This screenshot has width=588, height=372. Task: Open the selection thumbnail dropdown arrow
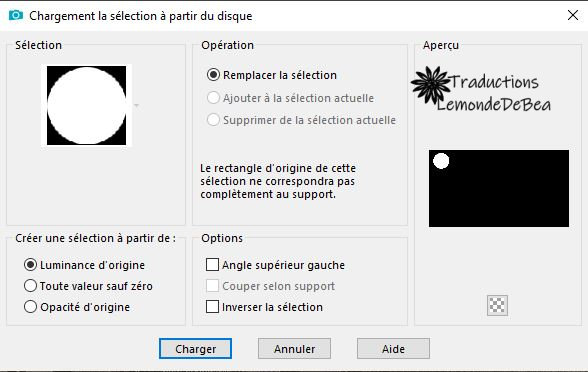[136, 105]
